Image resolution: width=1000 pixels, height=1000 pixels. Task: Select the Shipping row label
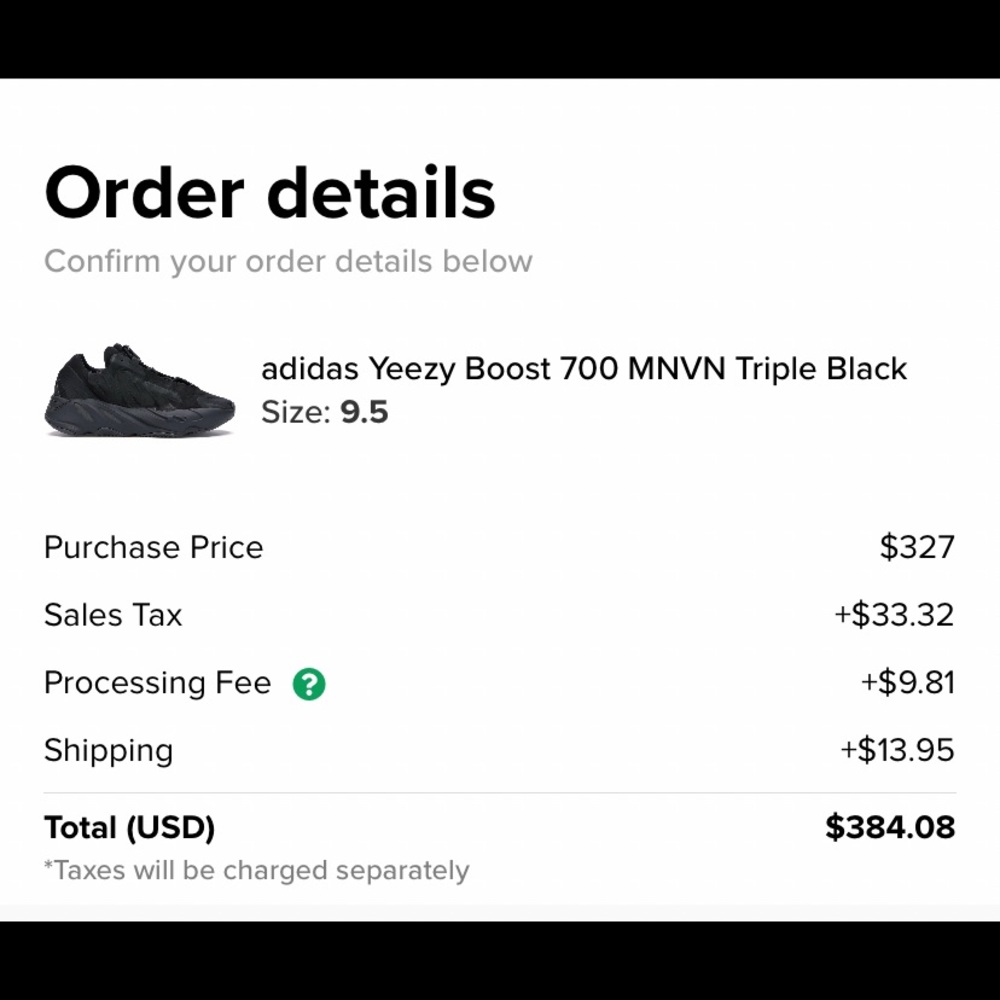(108, 750)
